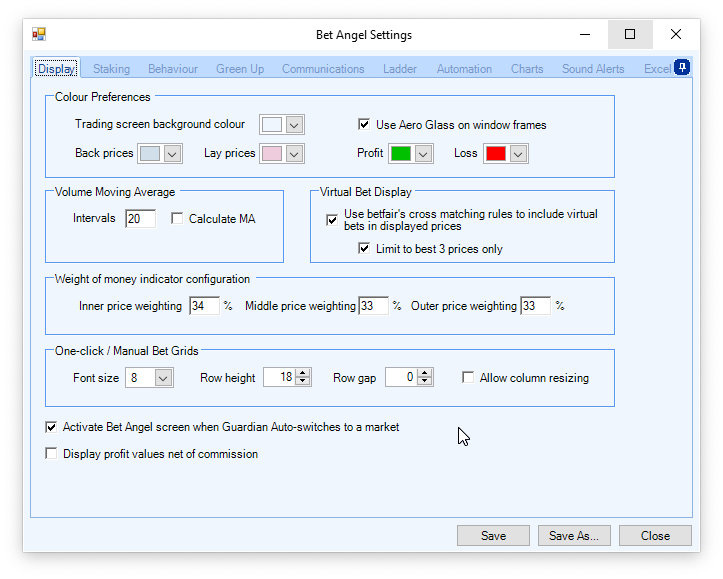Click the Intervals input field

(x=140, y=219)
